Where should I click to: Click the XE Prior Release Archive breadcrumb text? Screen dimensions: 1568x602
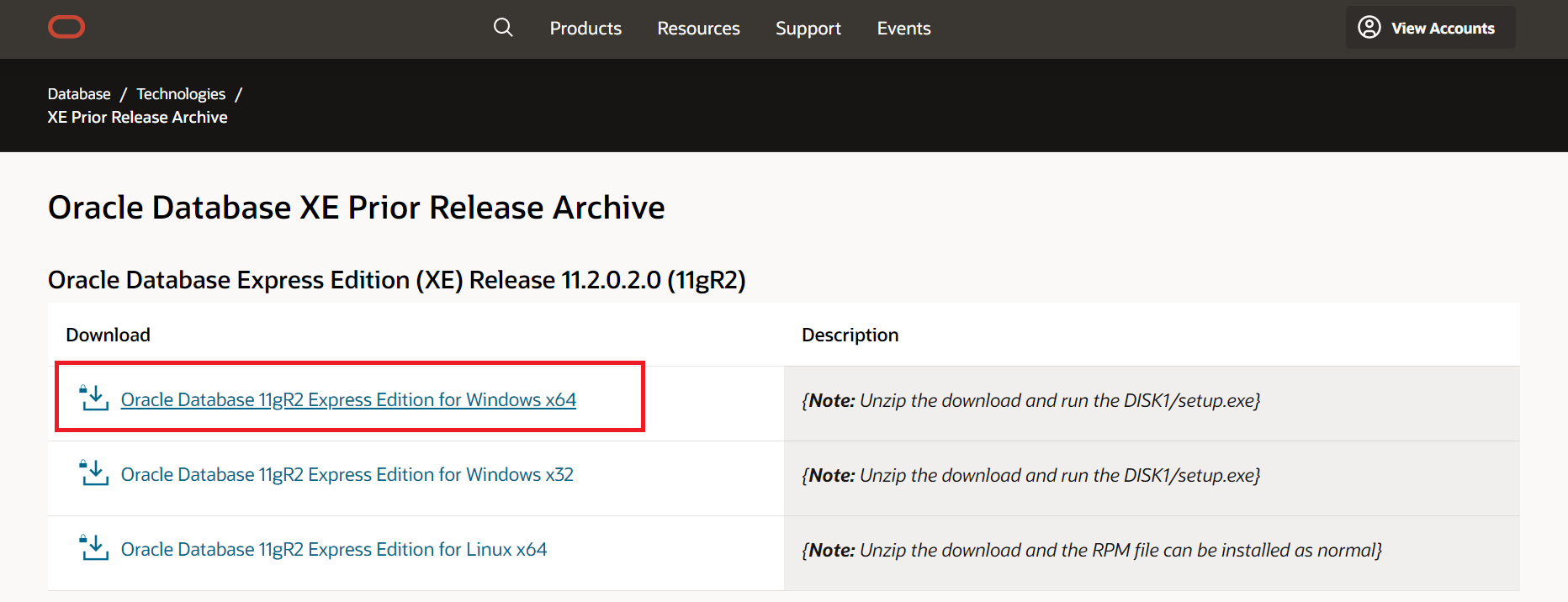(137, 118)
